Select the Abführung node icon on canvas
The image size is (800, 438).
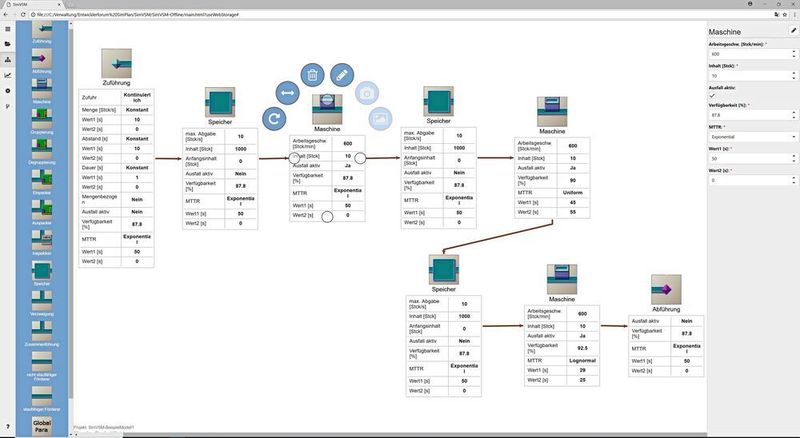[x=666, y=289]
